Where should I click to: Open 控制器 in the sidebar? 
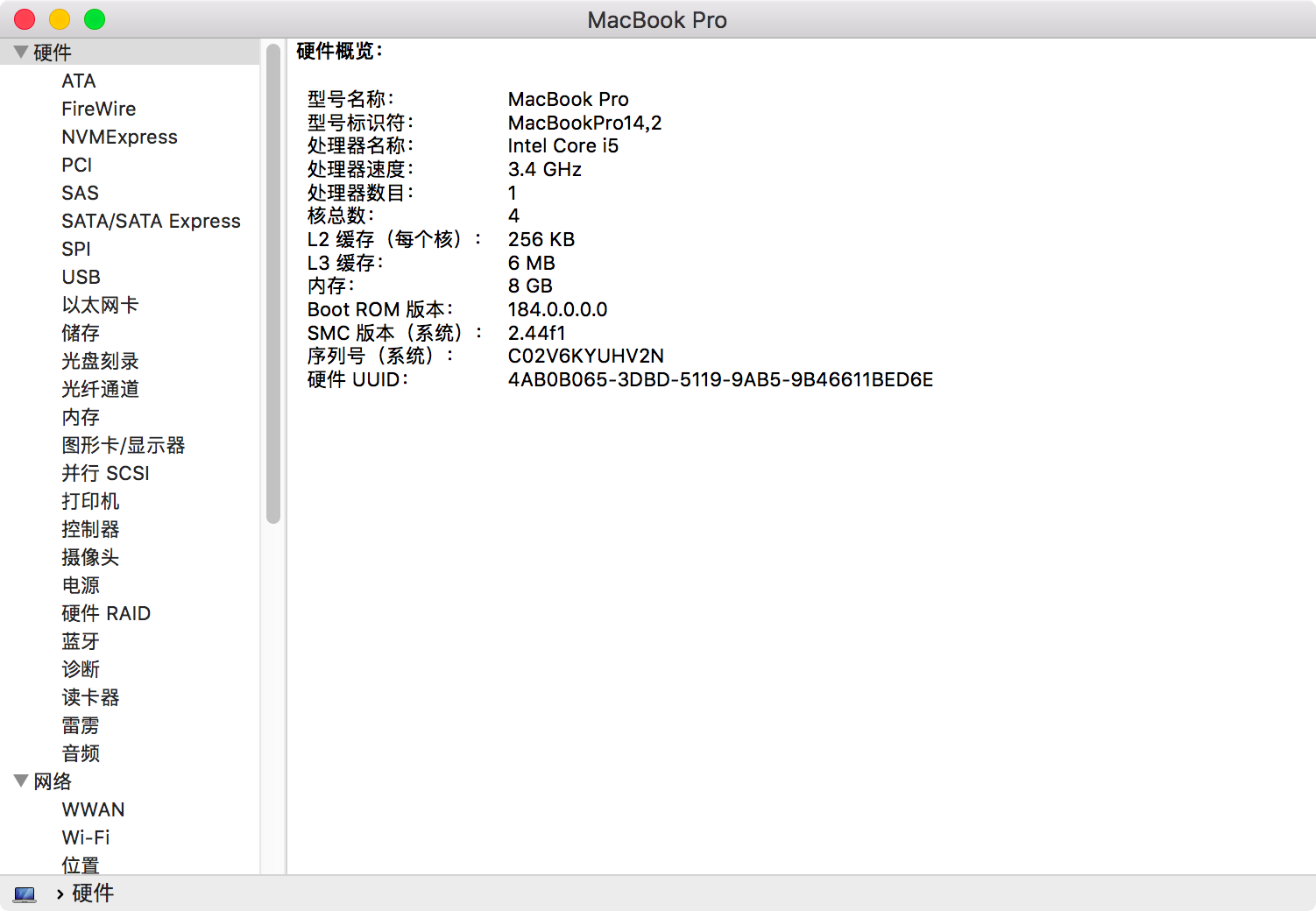tap(90, 529)
